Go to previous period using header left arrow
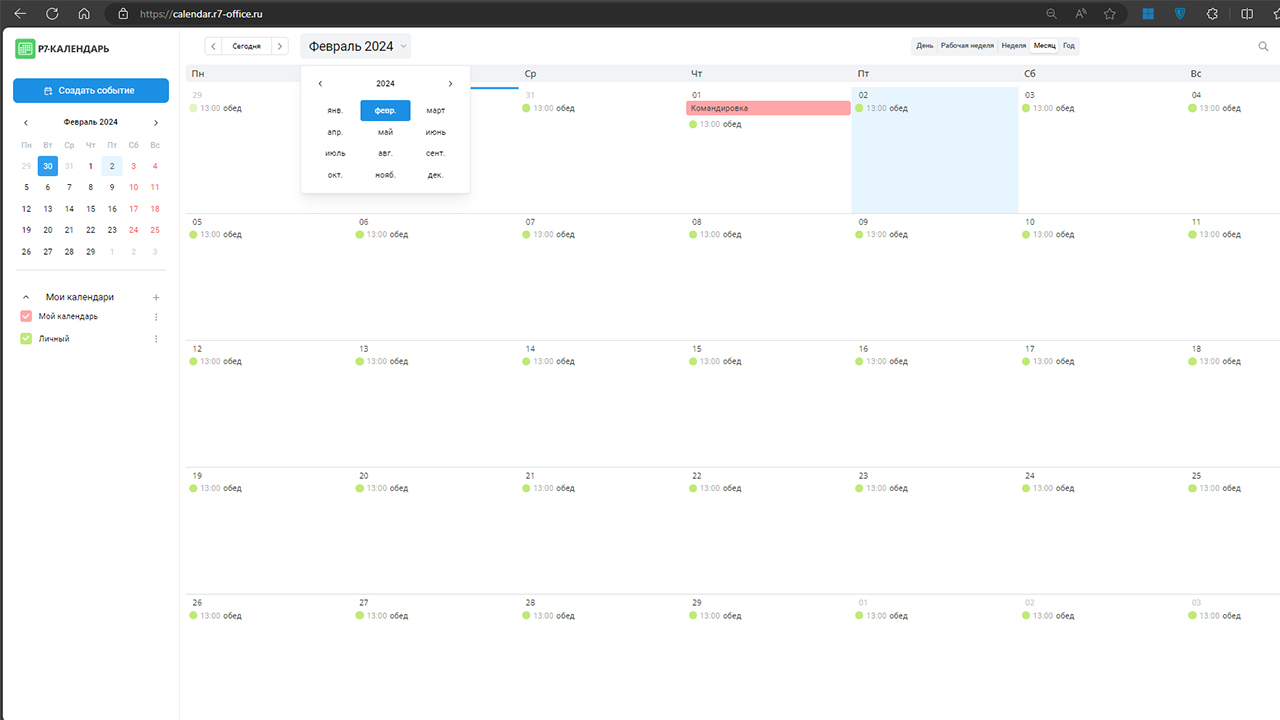 coord(213,46)
